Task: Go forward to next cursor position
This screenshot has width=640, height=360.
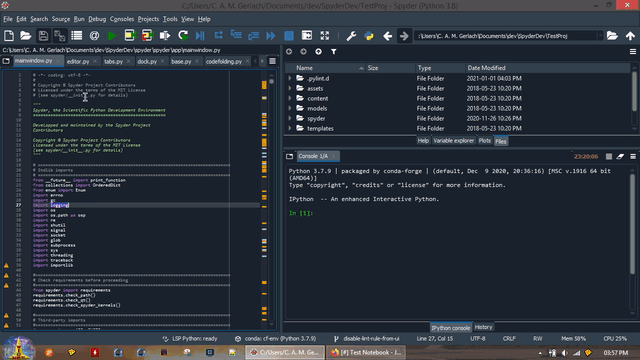Action: coord(404,36)
